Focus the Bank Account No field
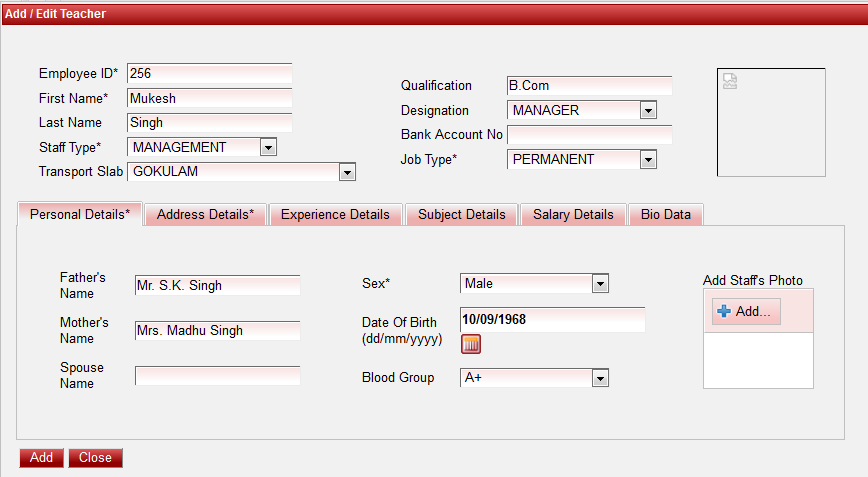 pyautogui.click(x=589, y=135)
